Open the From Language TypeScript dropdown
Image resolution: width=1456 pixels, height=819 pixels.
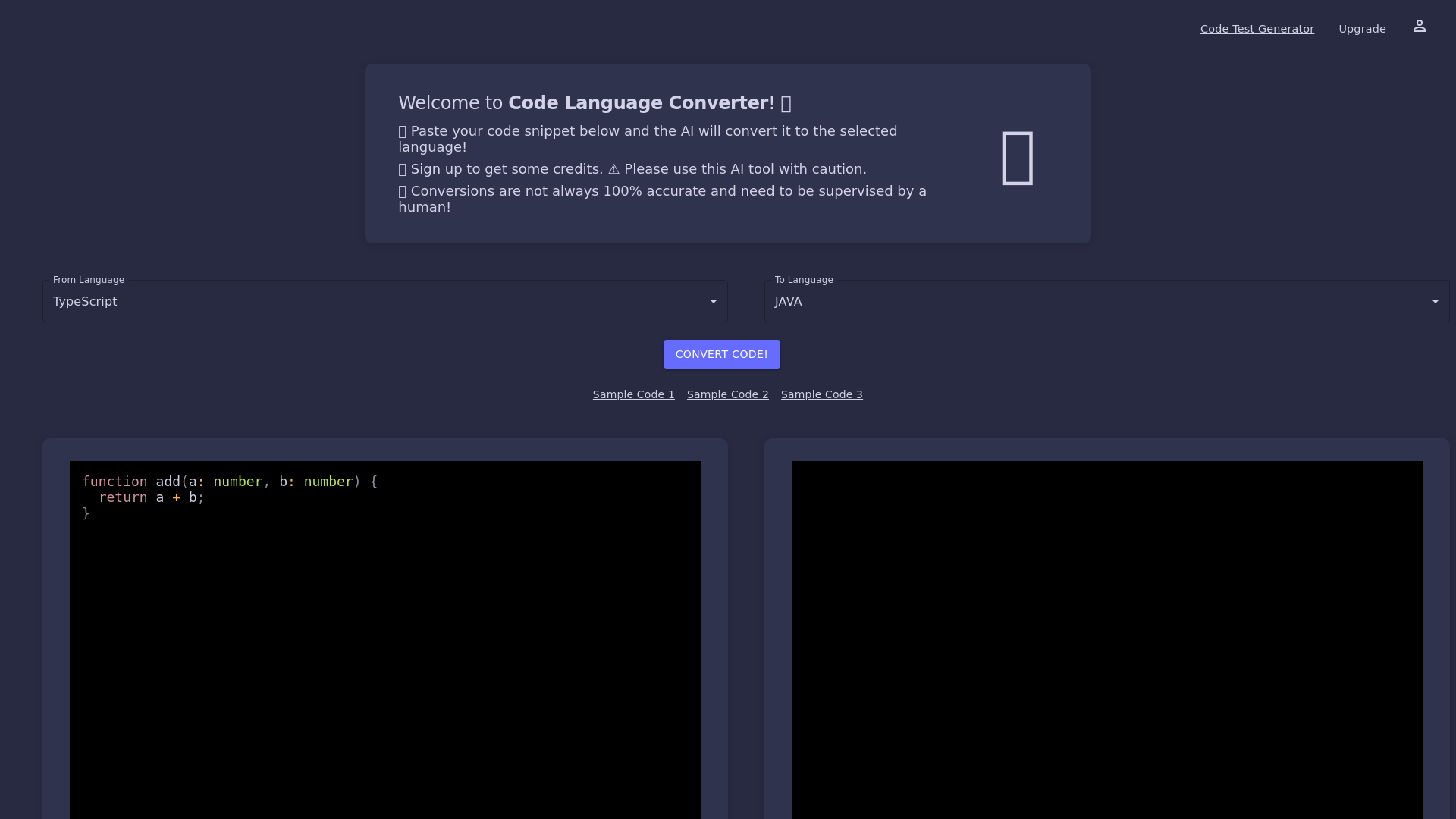click(x=385, y=301)
